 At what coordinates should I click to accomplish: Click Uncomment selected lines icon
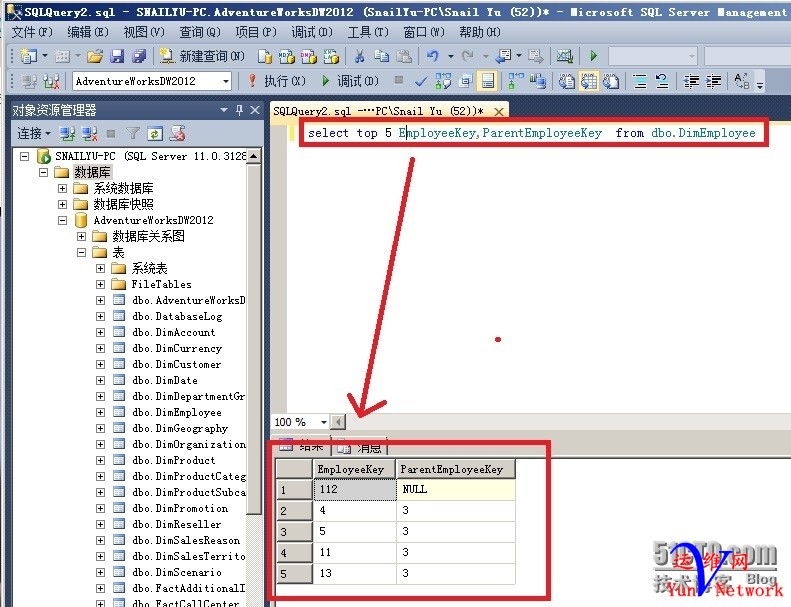[662, 81]
